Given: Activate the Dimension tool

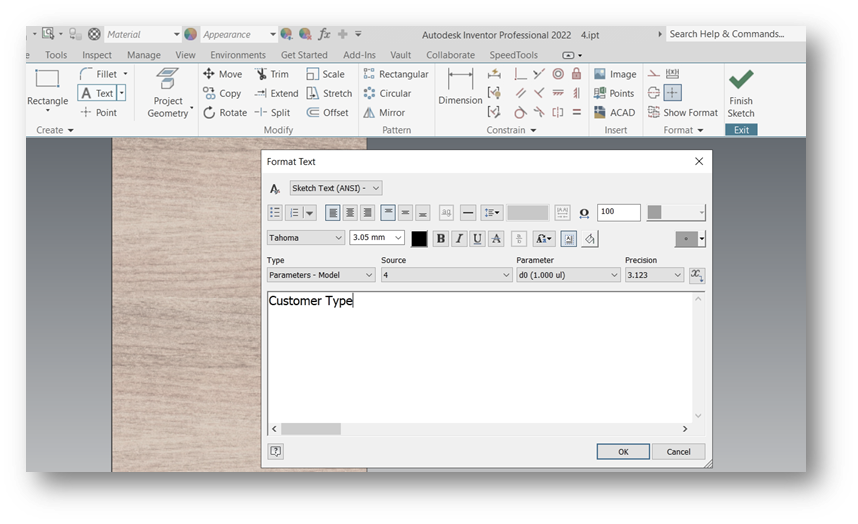Looking at the screenshot, I should (x=460, y=86).
